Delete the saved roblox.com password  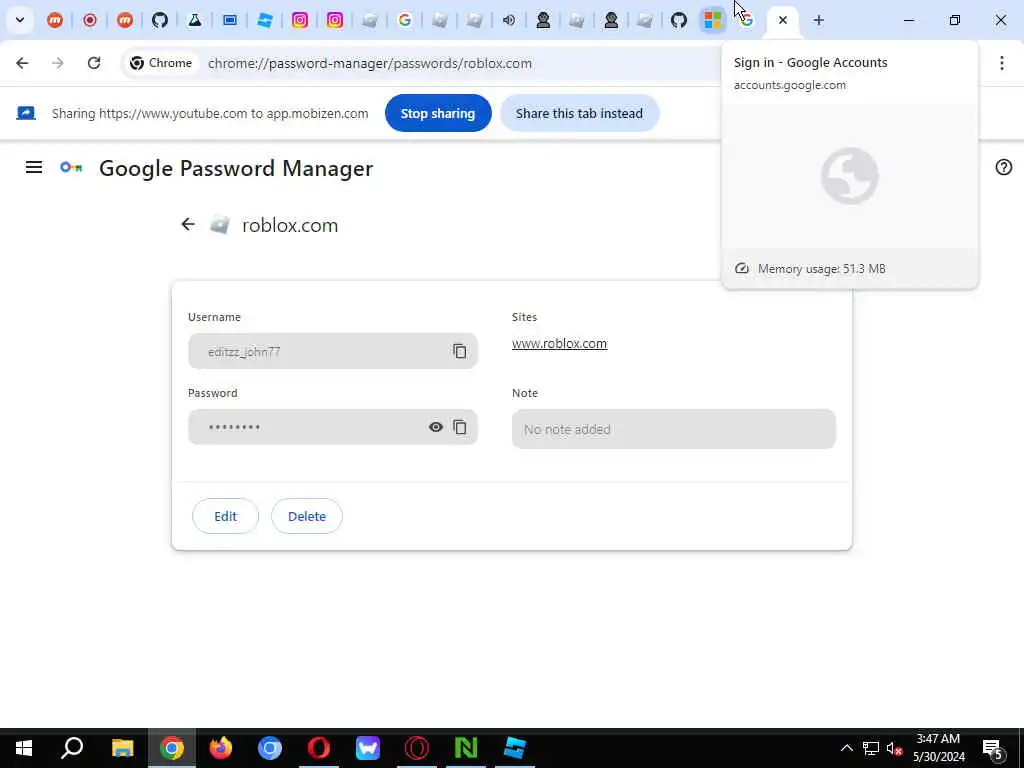coord(307,516)
